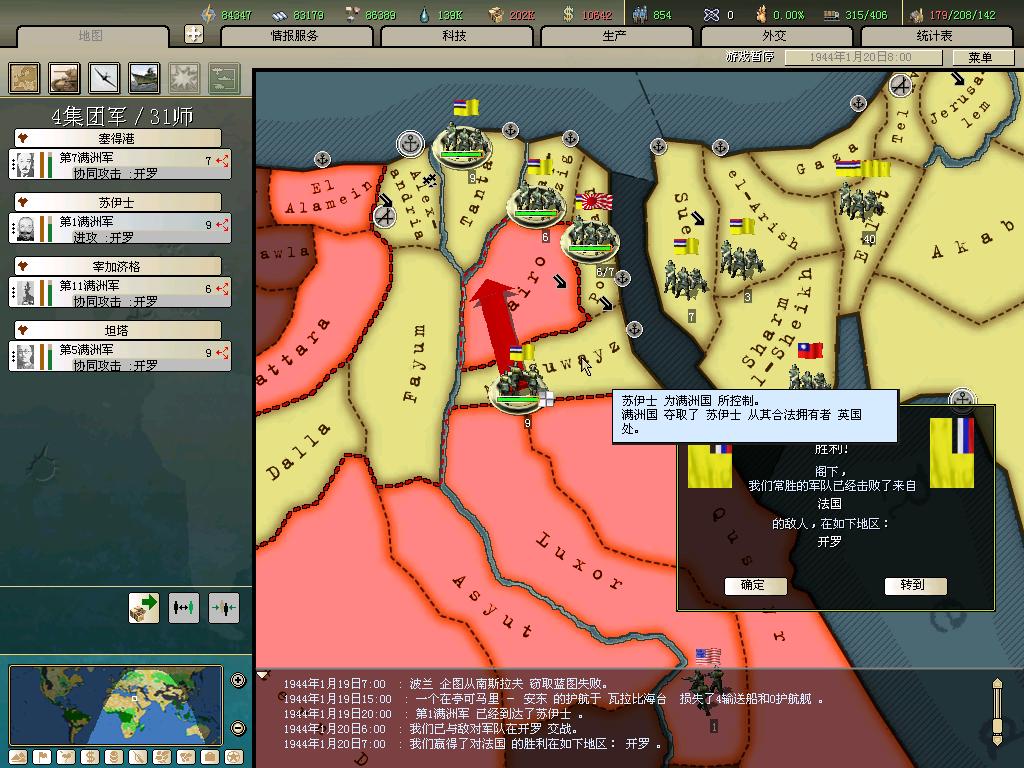Go to province 苏伊士 header

(118, 202)
